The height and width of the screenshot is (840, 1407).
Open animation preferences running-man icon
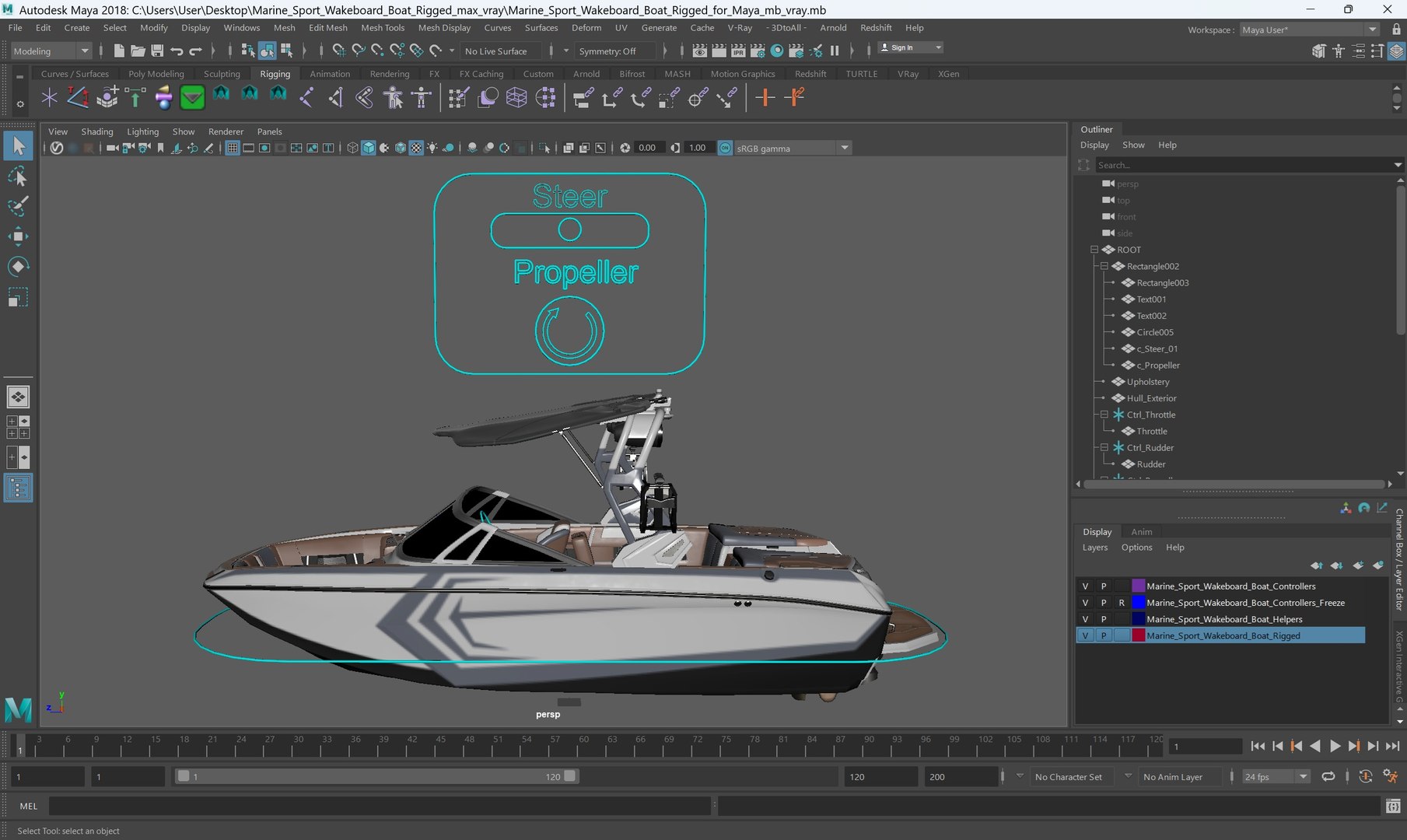(1390, 776)
